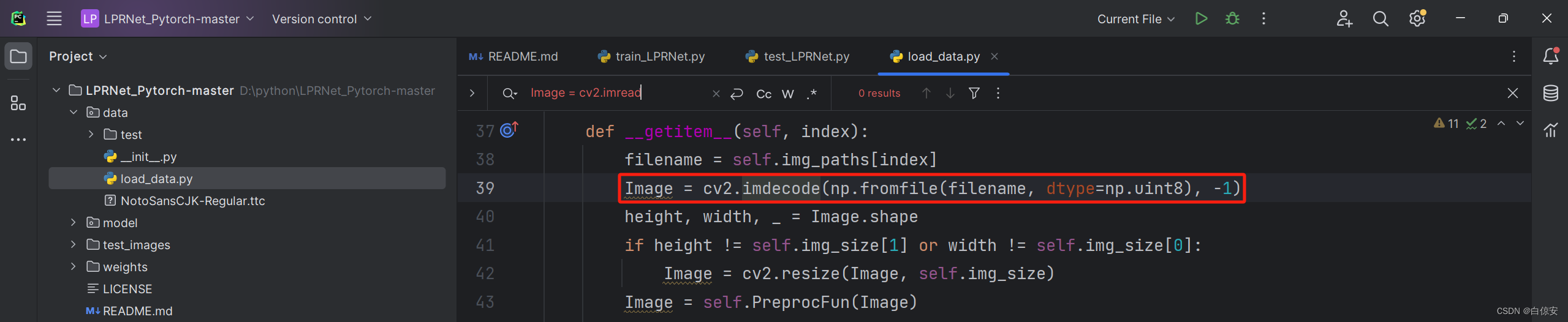1568x322 pixels.
Task: Open Search Everywhere magnifier
Action: pyautogui.click(x=1381, y=18)
